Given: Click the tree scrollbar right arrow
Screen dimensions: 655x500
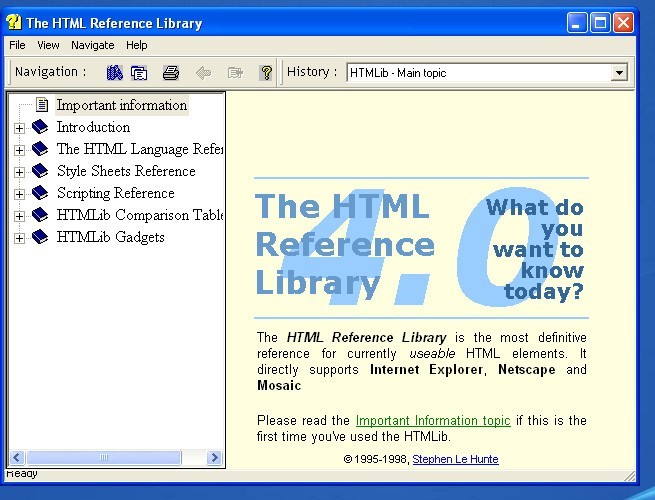Looking at the screenshot, I should 214,457.
